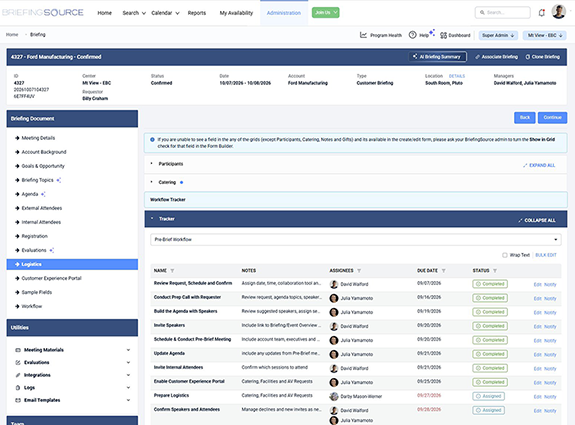Select Customer Experience Portal section
Viewport: 575px width, 425px height.
51,278
